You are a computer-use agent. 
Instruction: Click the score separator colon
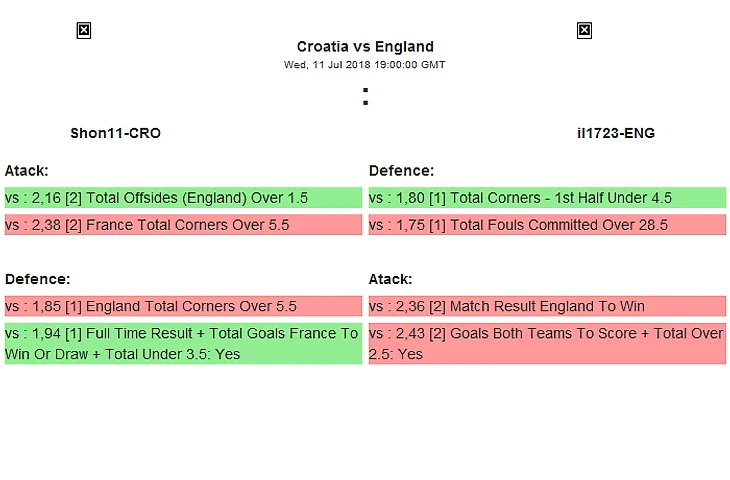pyautogui.click(x=365, y=97)
